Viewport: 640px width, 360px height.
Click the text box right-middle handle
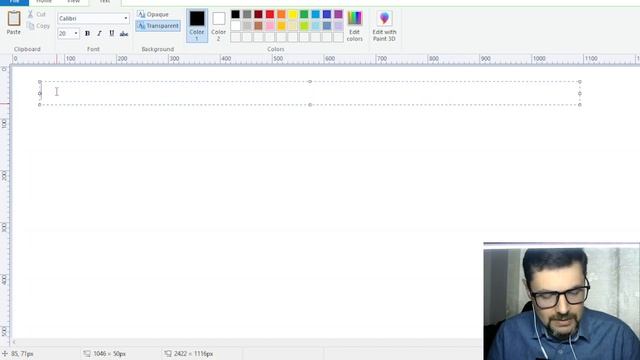coord(580,93)
